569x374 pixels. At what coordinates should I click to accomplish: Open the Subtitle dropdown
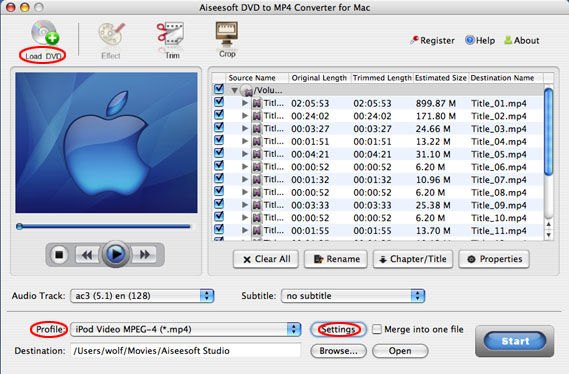[x=353, y=296]
